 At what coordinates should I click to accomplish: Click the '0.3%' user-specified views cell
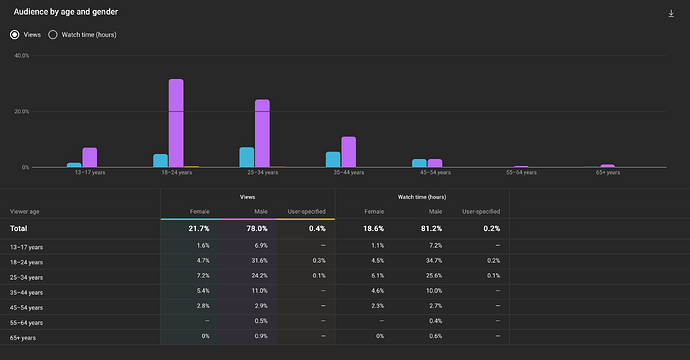coord(319,261)
